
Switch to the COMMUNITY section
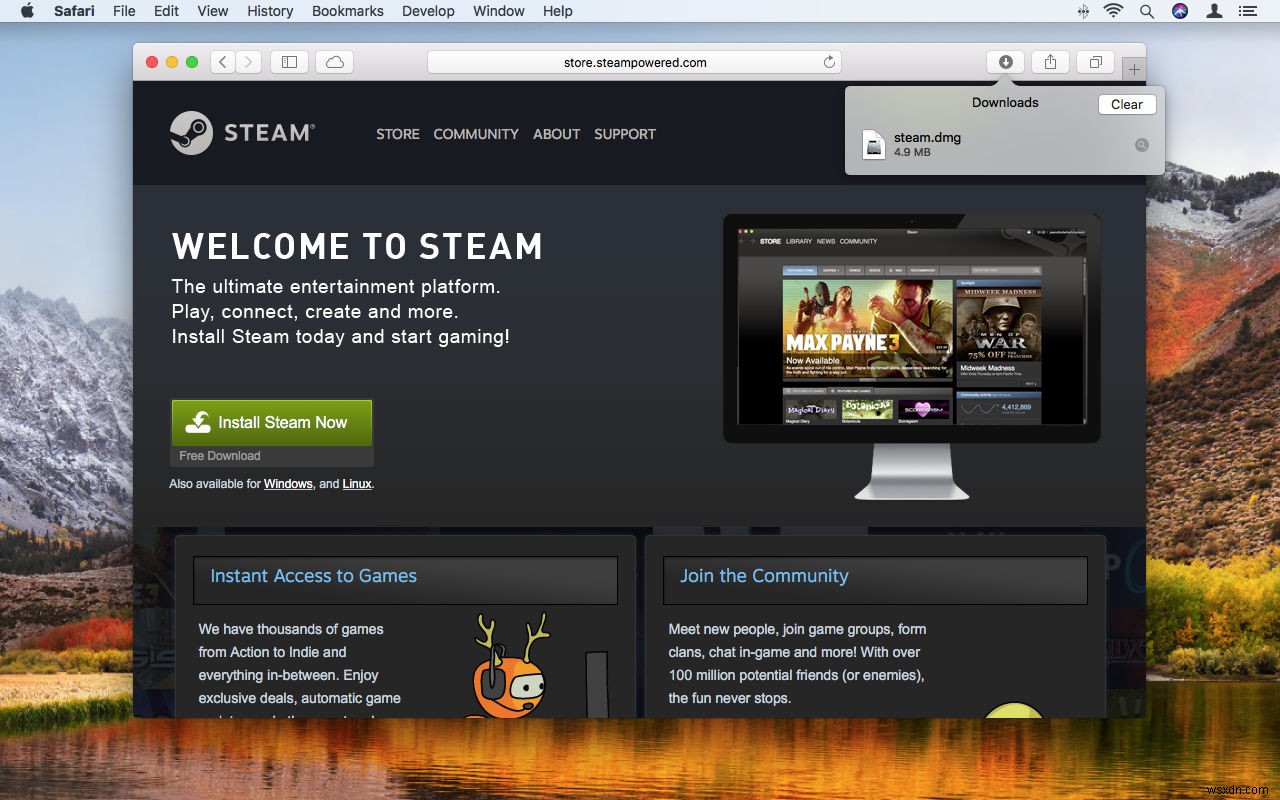pos(476,134)
